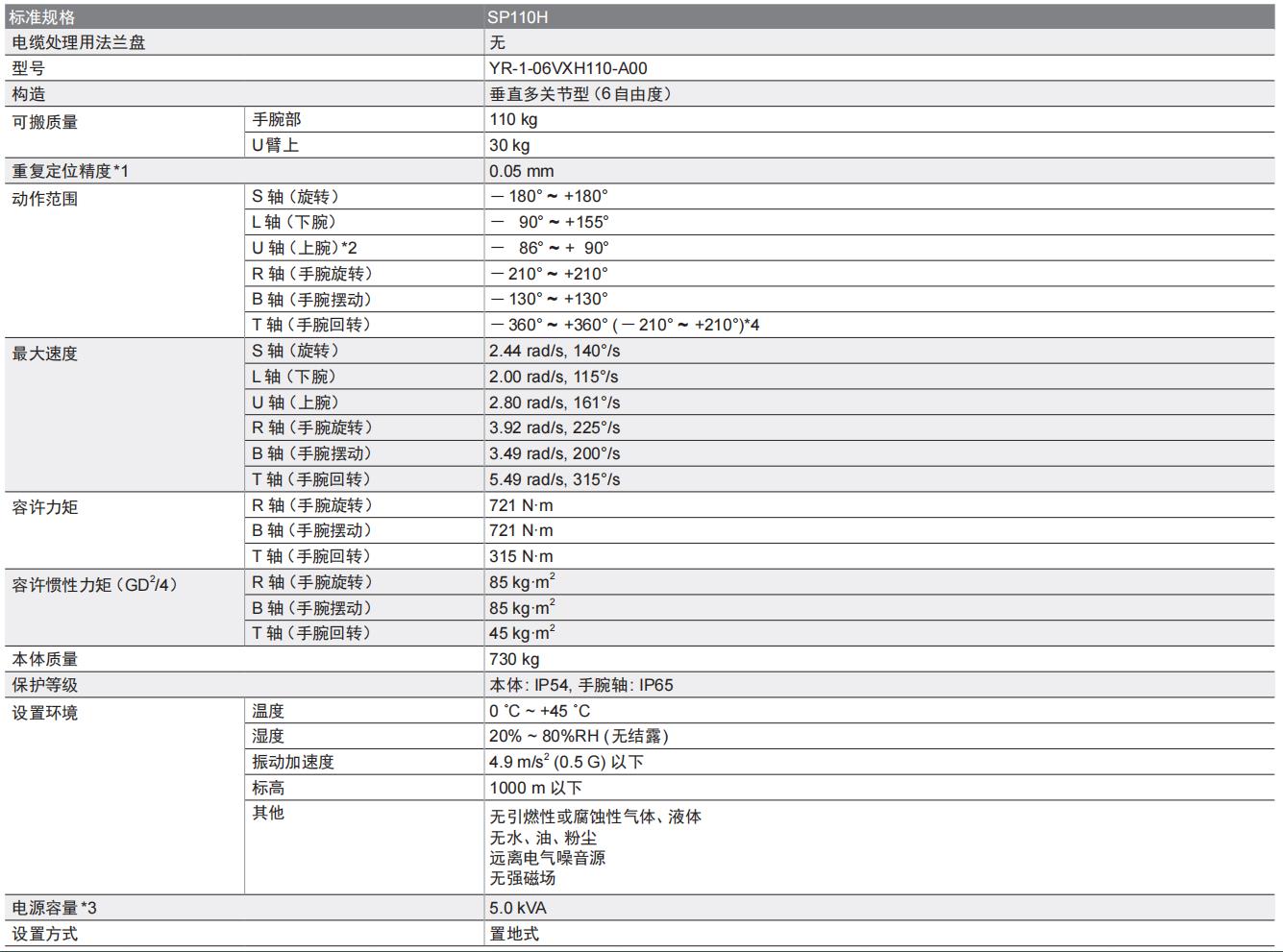Select the humidity '20% ~ 80%RH (无结露)'

[x=579, y=736]
